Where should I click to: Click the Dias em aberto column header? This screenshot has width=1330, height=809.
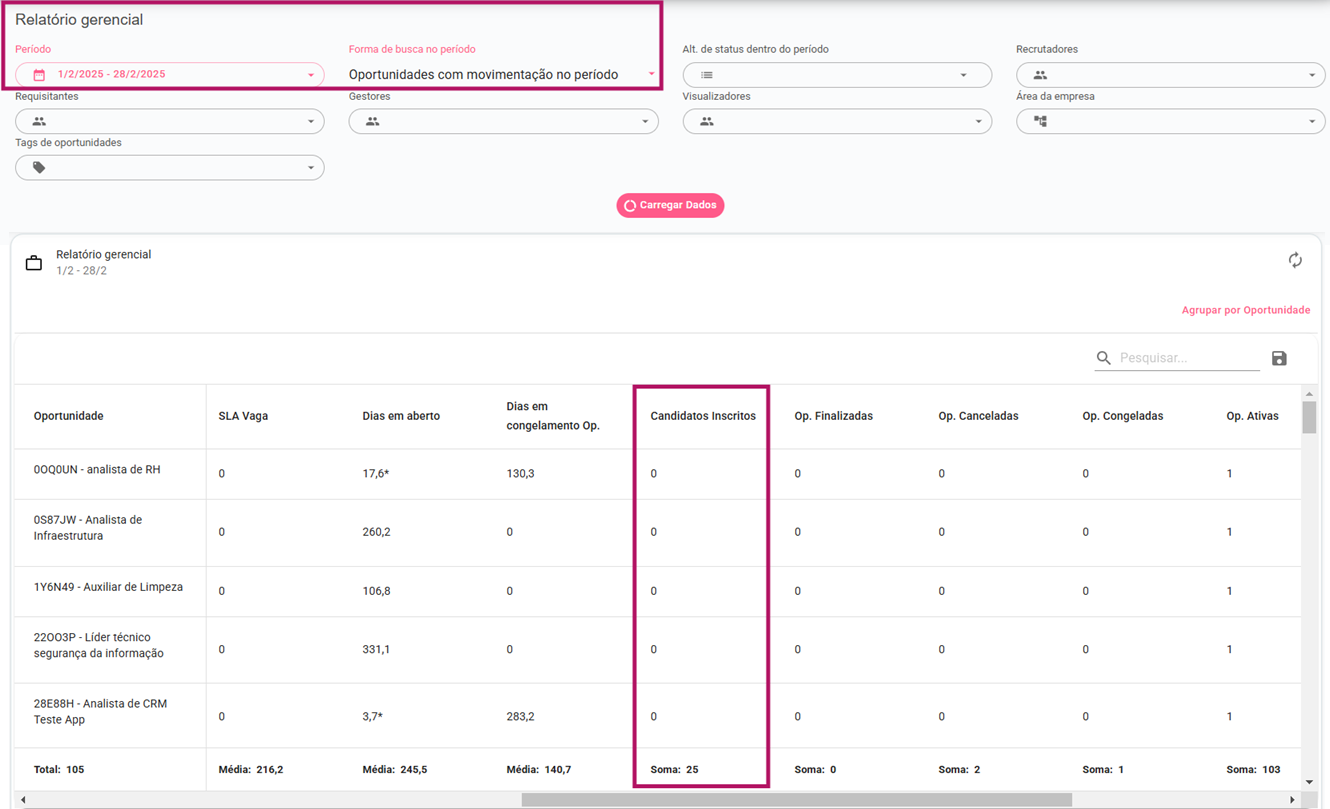point(401,416)
